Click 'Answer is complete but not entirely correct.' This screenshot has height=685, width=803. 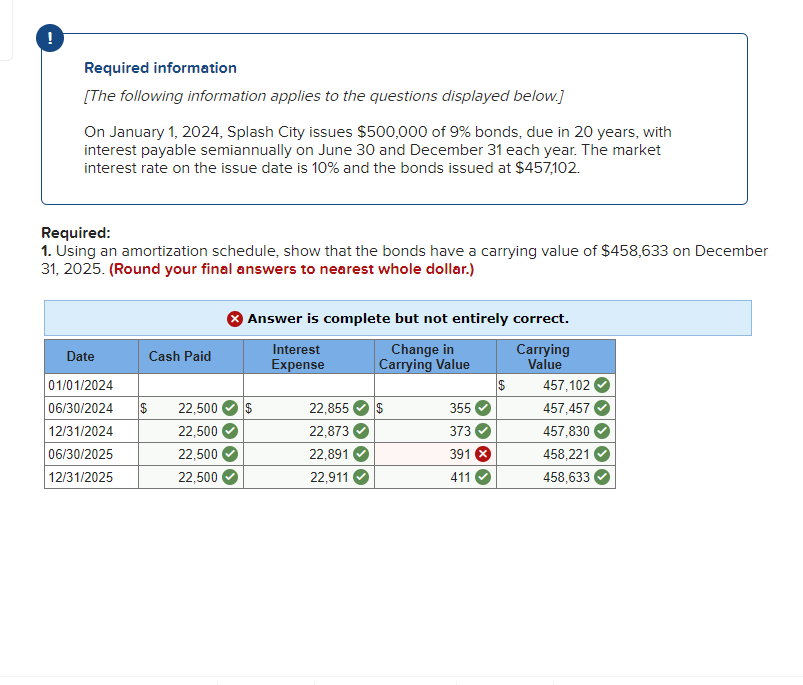pyautogui.click(x=408, y=318)
